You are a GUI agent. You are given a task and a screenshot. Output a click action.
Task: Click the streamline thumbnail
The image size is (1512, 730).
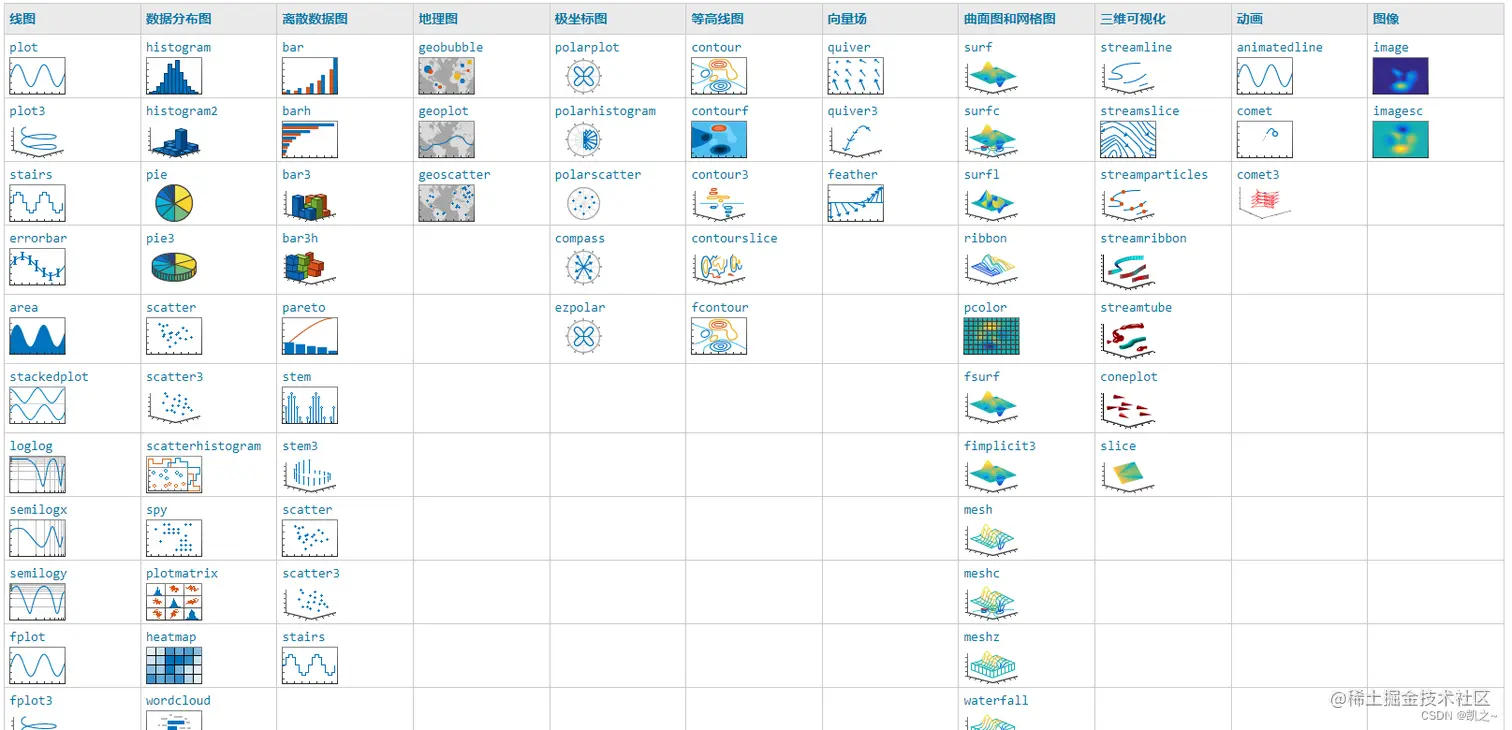pos(1128,76)
